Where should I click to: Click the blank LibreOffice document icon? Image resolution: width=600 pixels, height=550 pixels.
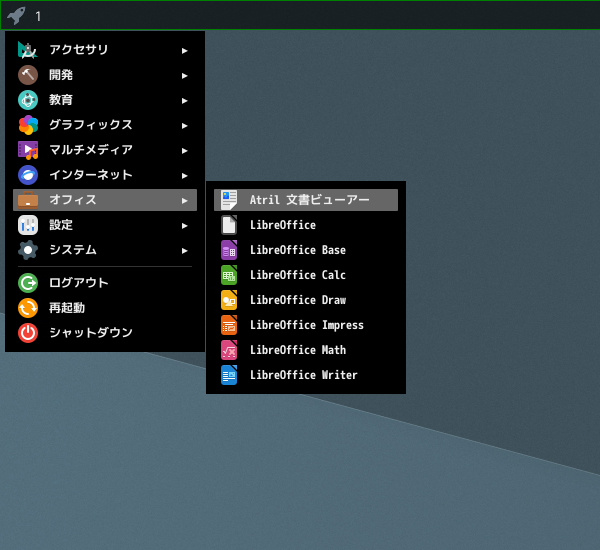pos(229,225)
